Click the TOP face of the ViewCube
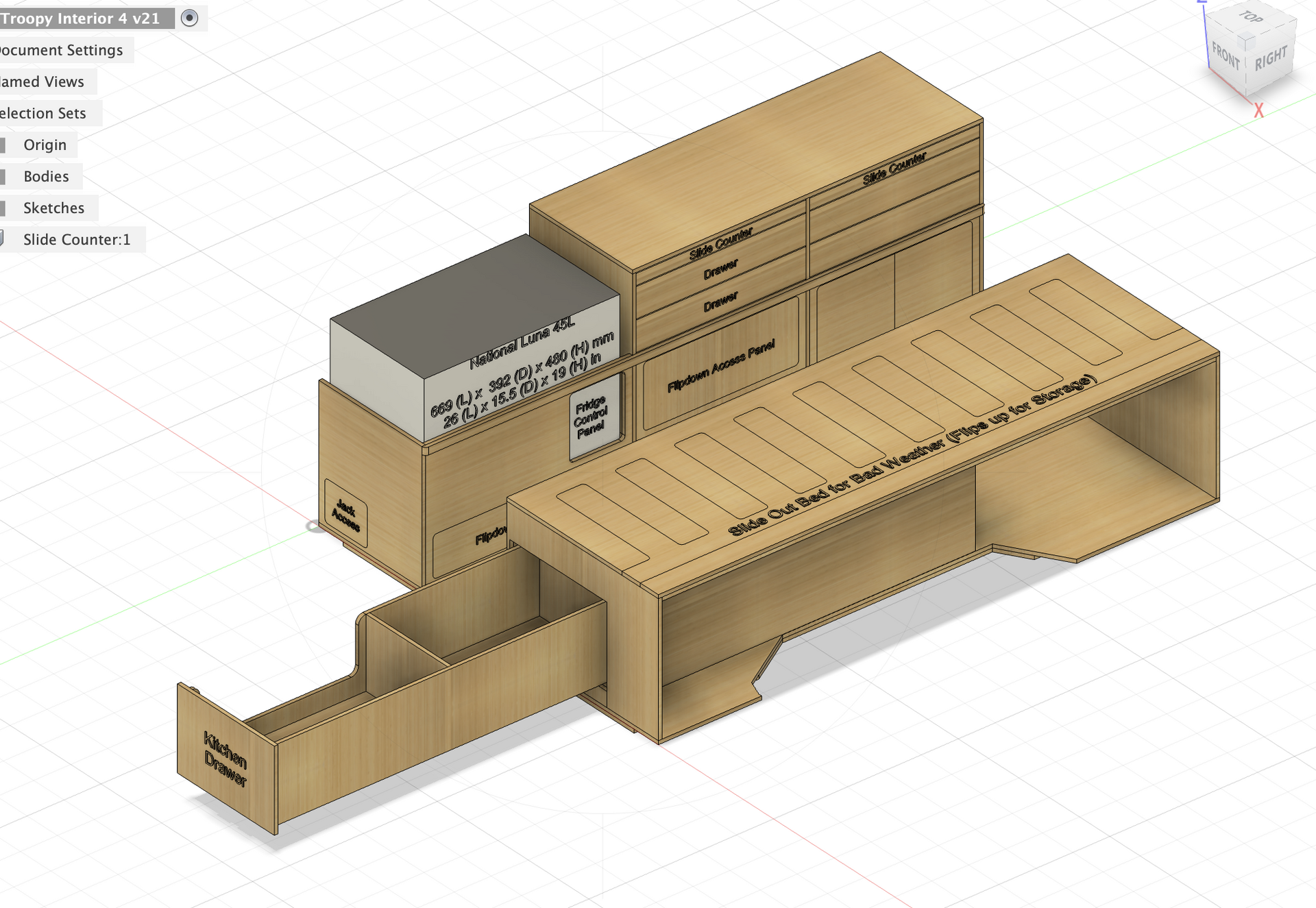This screenshot has width=1316, height=908. (x=1252, y=18)
